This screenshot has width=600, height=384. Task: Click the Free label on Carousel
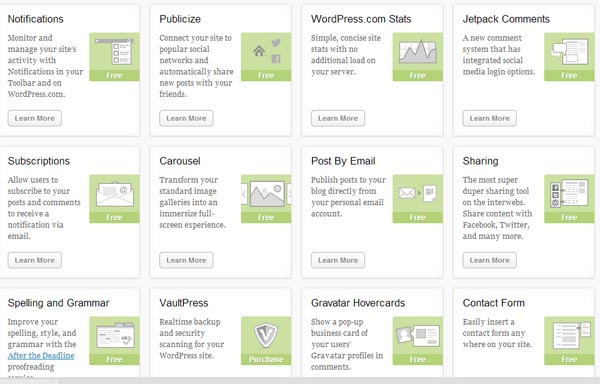coord(266,217)
